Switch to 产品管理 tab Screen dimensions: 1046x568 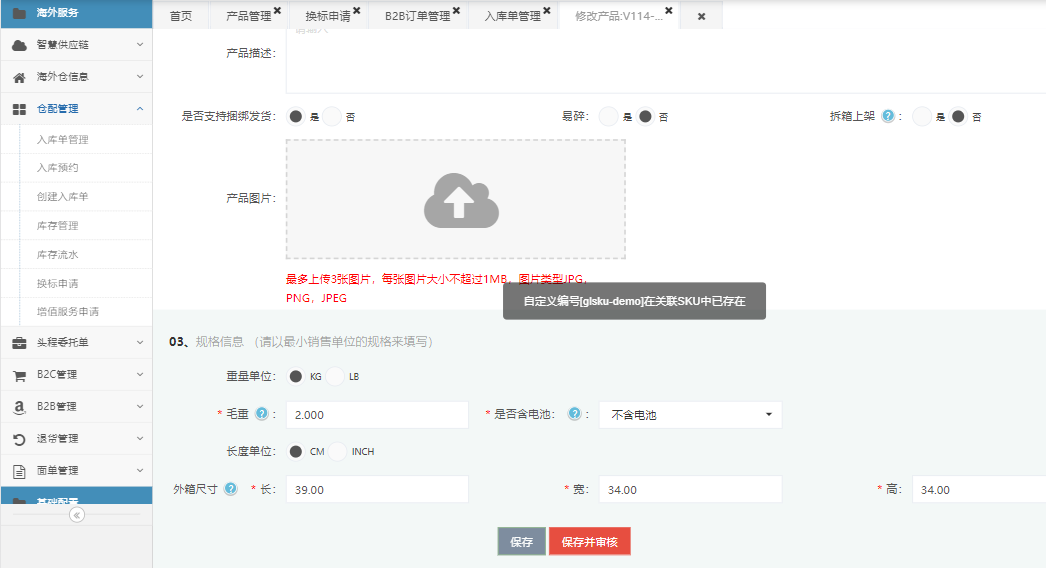pyautogui.click(x=248, y=16)
